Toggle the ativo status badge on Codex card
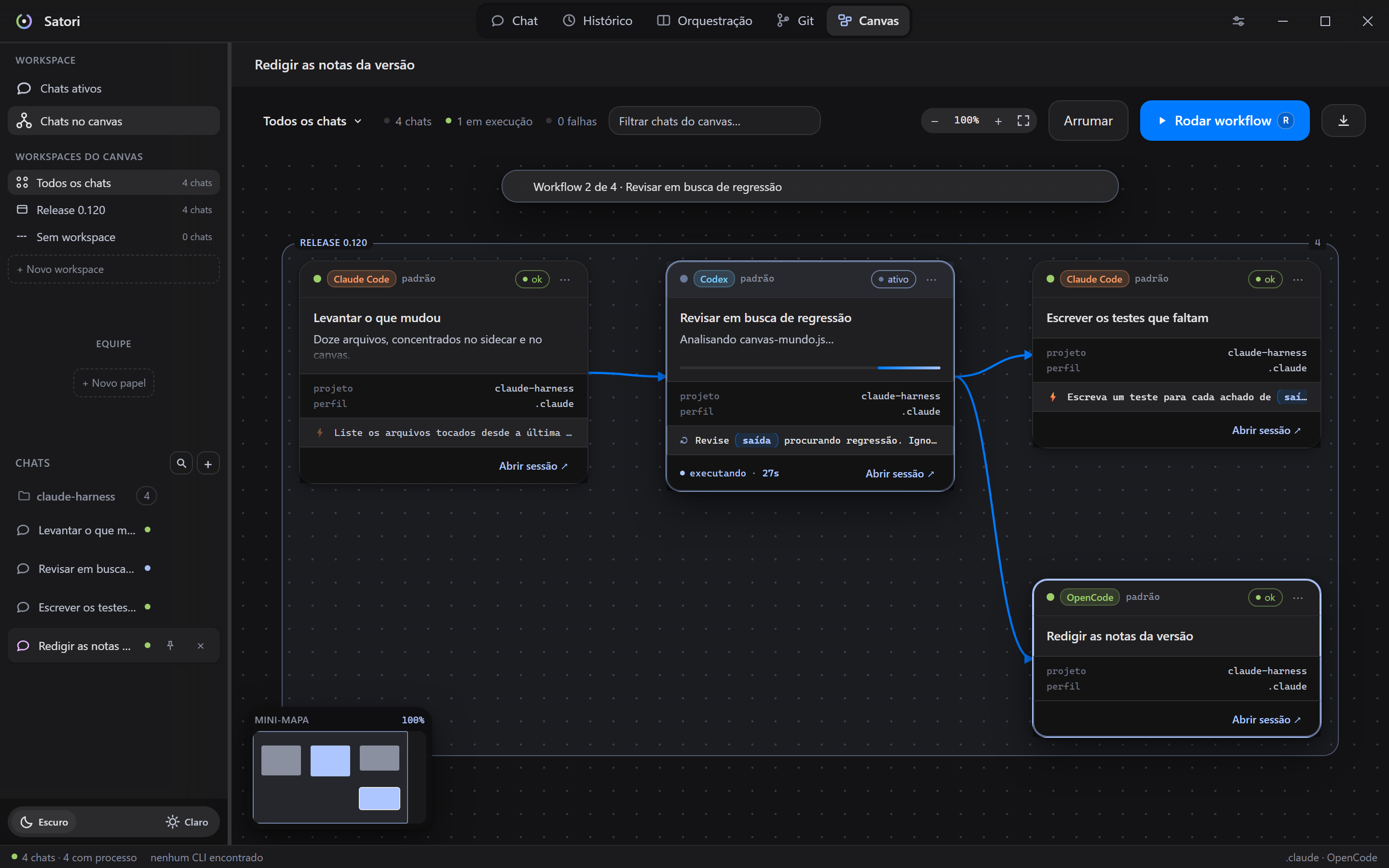This screenshot has height=868, width=1389. (893, 280)
